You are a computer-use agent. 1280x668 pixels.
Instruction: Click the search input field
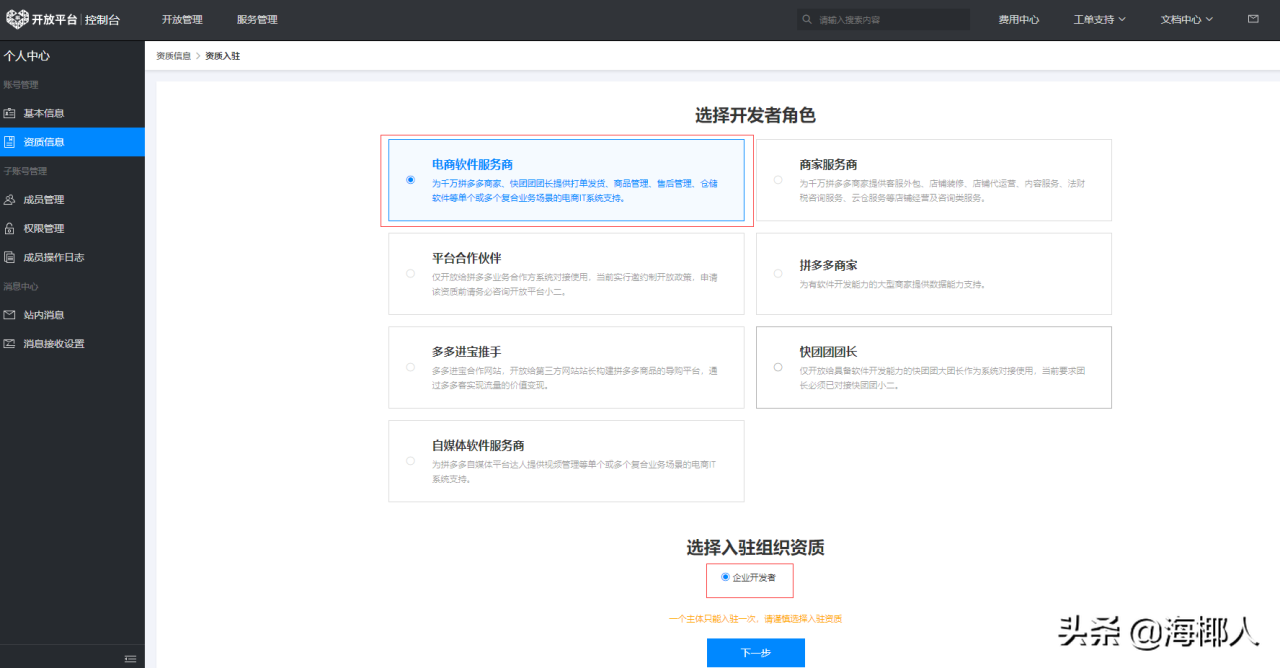pos(883,18)
